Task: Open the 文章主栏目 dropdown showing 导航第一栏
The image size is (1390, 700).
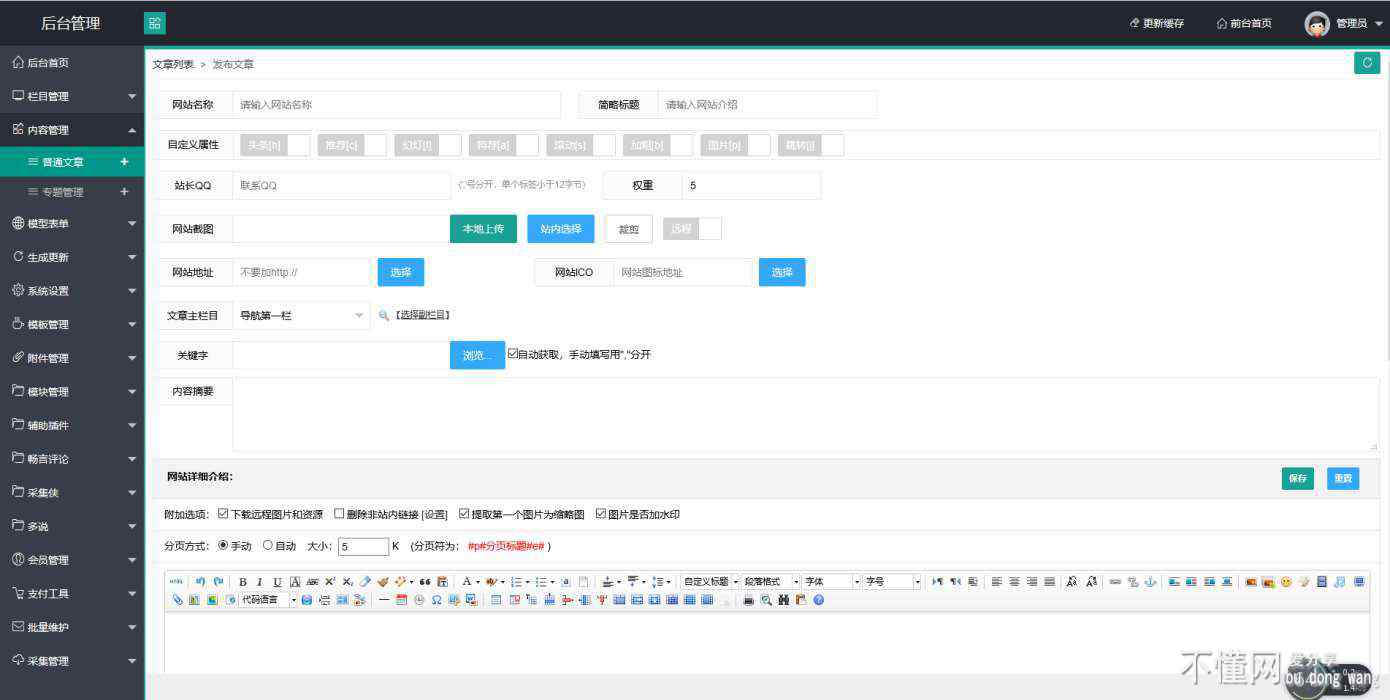Action: (301, 315)
